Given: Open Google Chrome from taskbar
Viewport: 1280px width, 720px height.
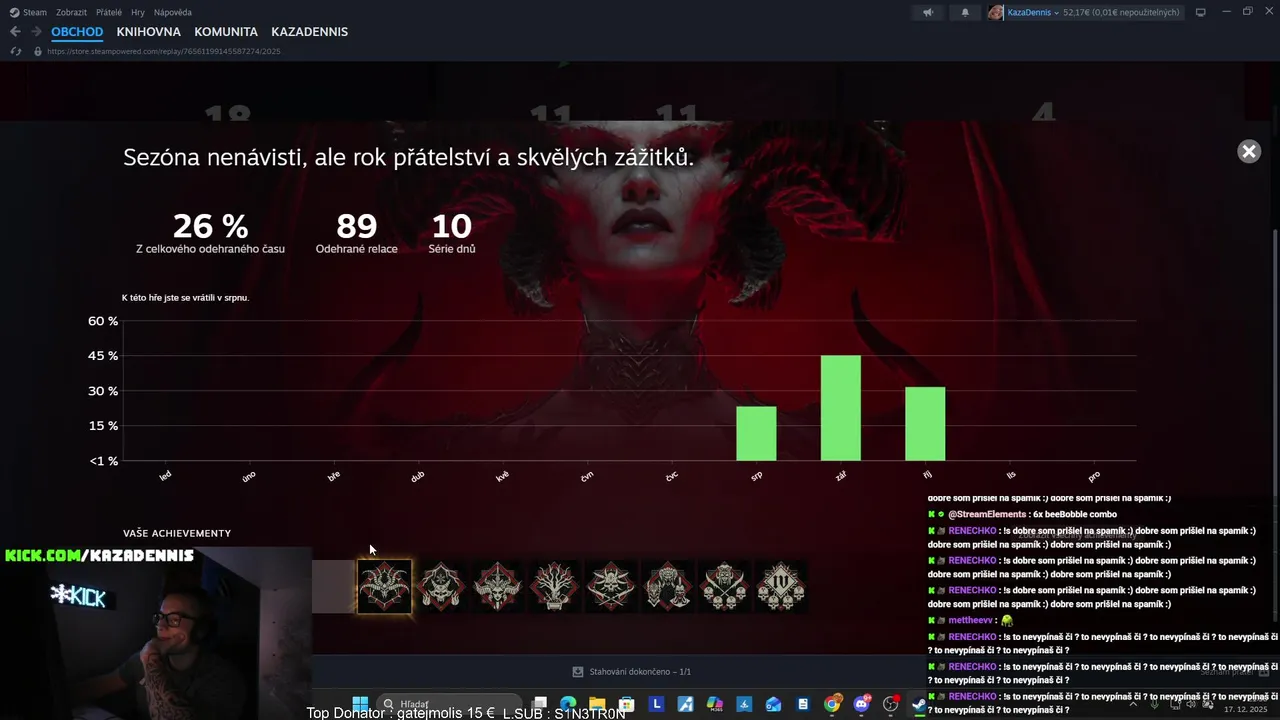Looking at the screenshot, I should 832,704.
